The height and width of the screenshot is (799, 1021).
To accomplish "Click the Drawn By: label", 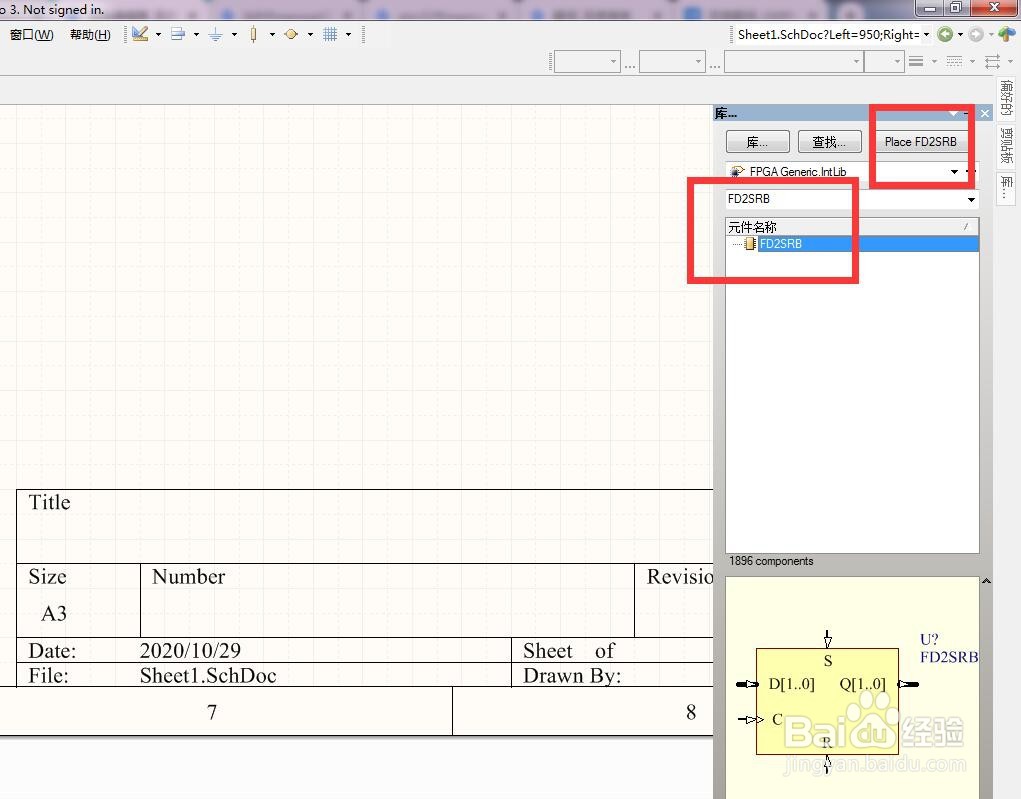I will click(x=572, y=676).
